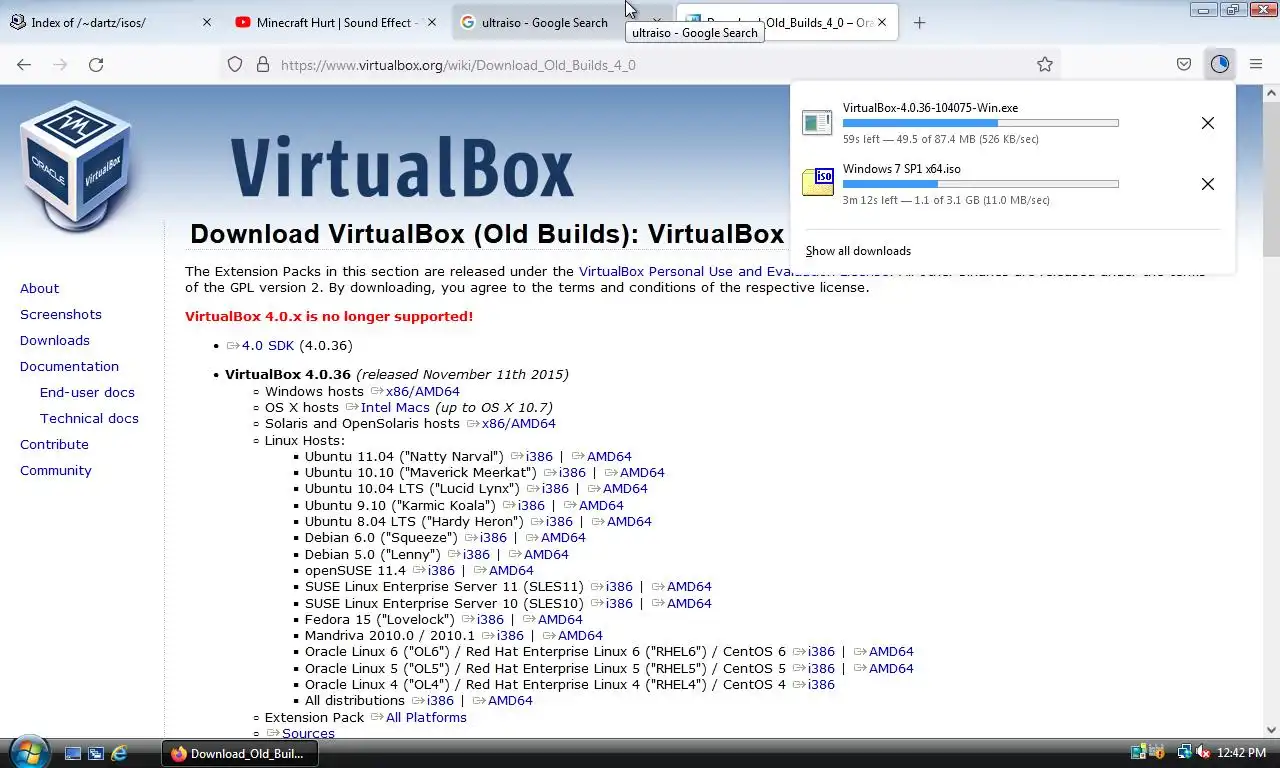Viewport: 1280px width, 768px height.
Task: Show all downloads
Action: point(858,251)
